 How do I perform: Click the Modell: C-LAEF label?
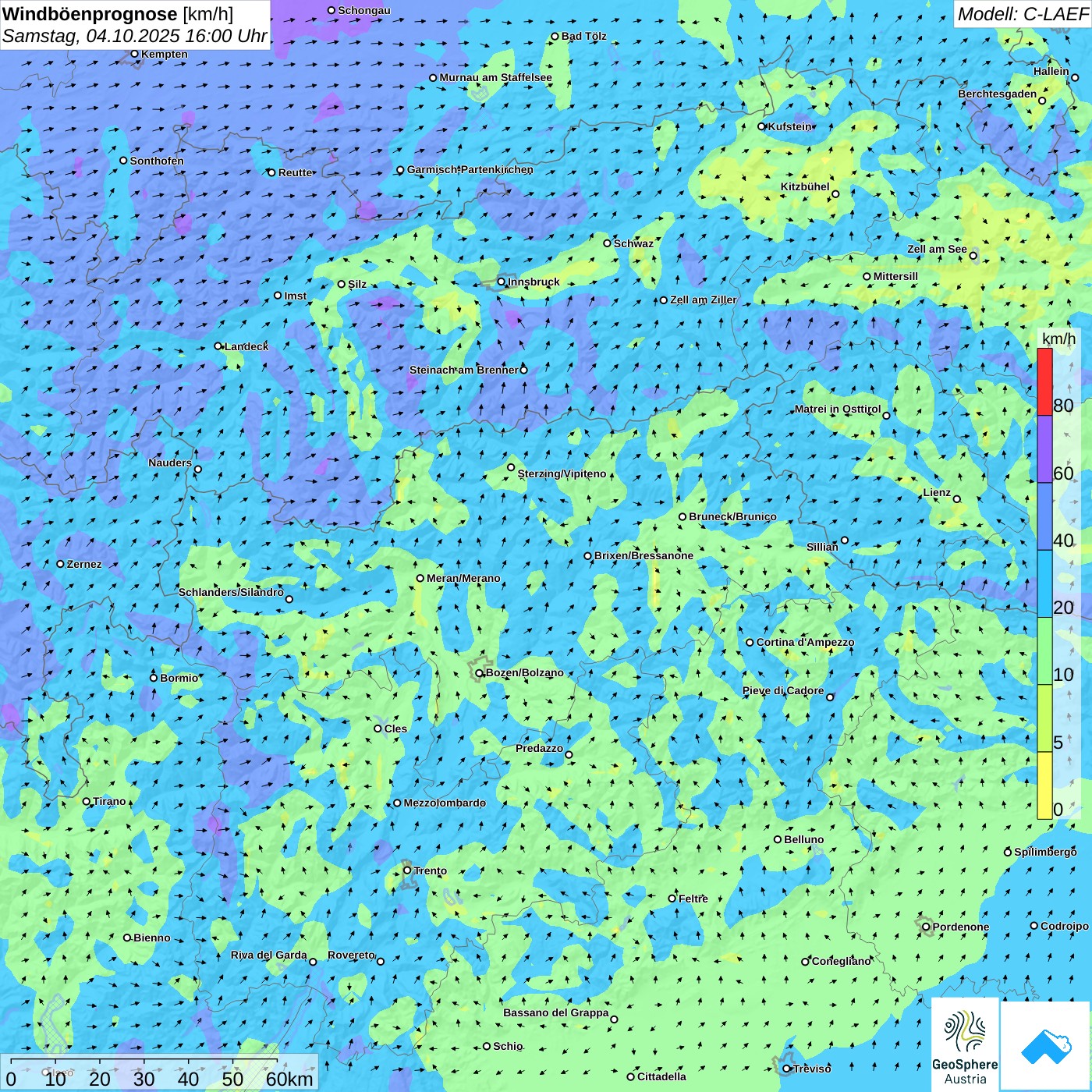pyautogui.click(x=1022, y=14)
